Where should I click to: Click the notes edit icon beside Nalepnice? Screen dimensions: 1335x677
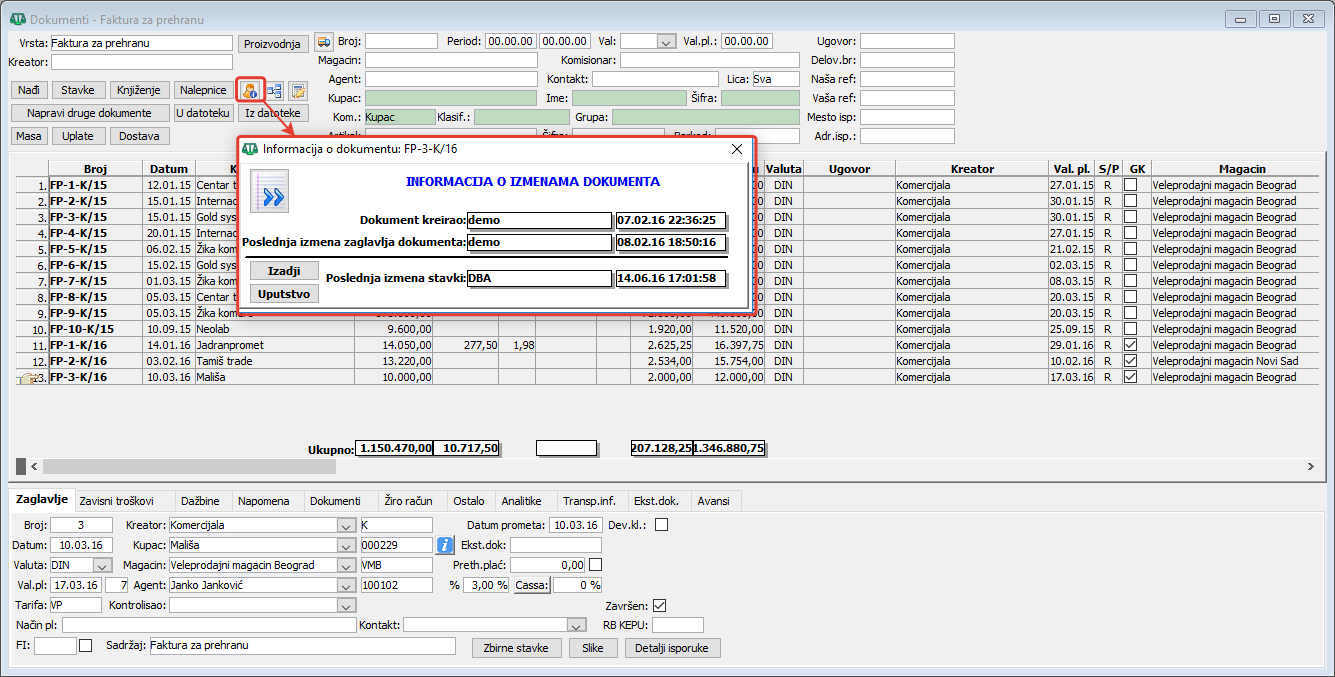pos(298,90)
